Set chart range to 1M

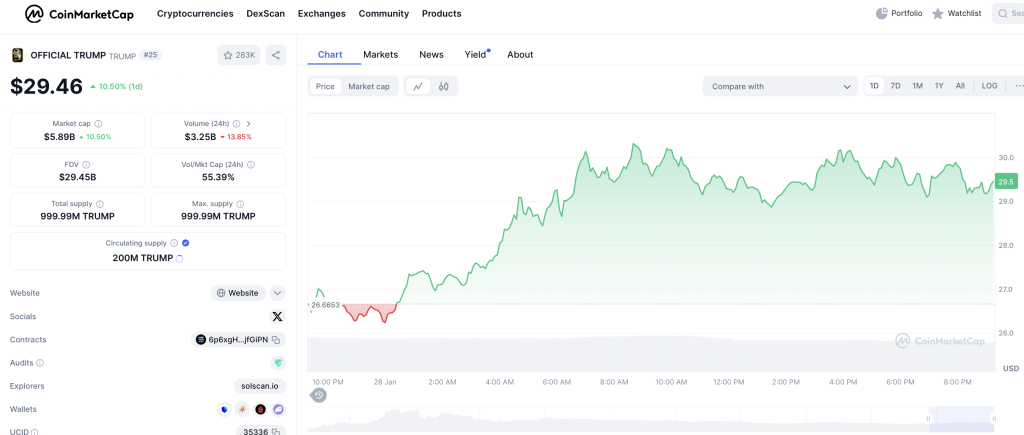coord(918,86)
